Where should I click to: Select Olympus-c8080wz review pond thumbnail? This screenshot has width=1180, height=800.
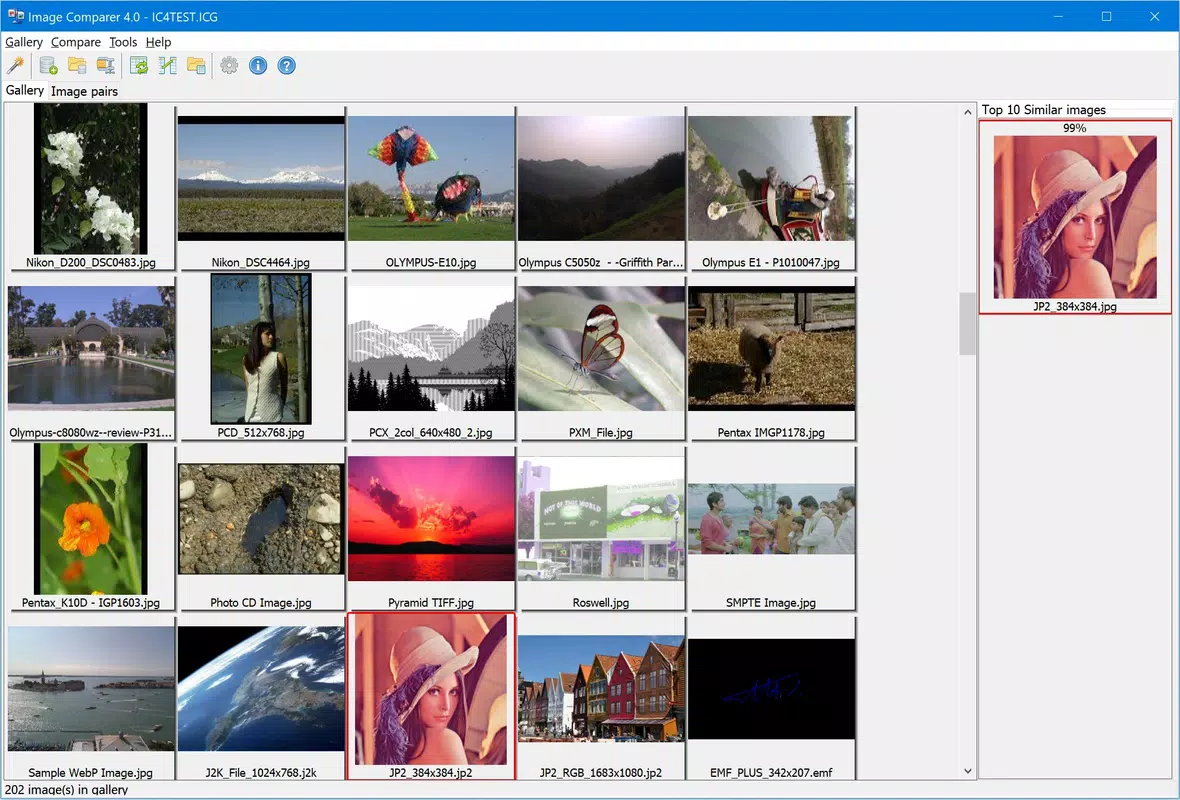91,348
